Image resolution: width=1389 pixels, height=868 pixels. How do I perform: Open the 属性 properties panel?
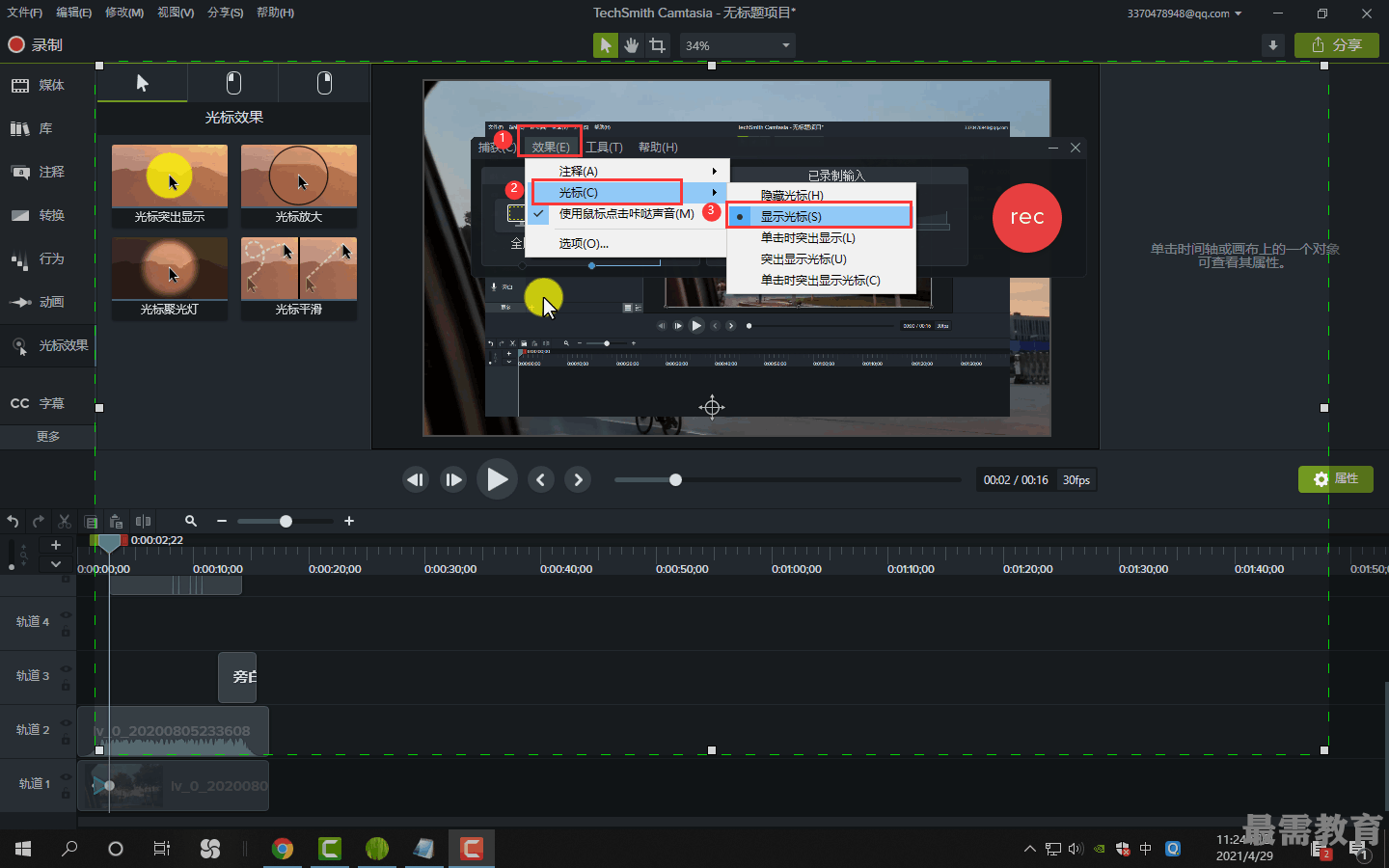[x=1336, y=479]
